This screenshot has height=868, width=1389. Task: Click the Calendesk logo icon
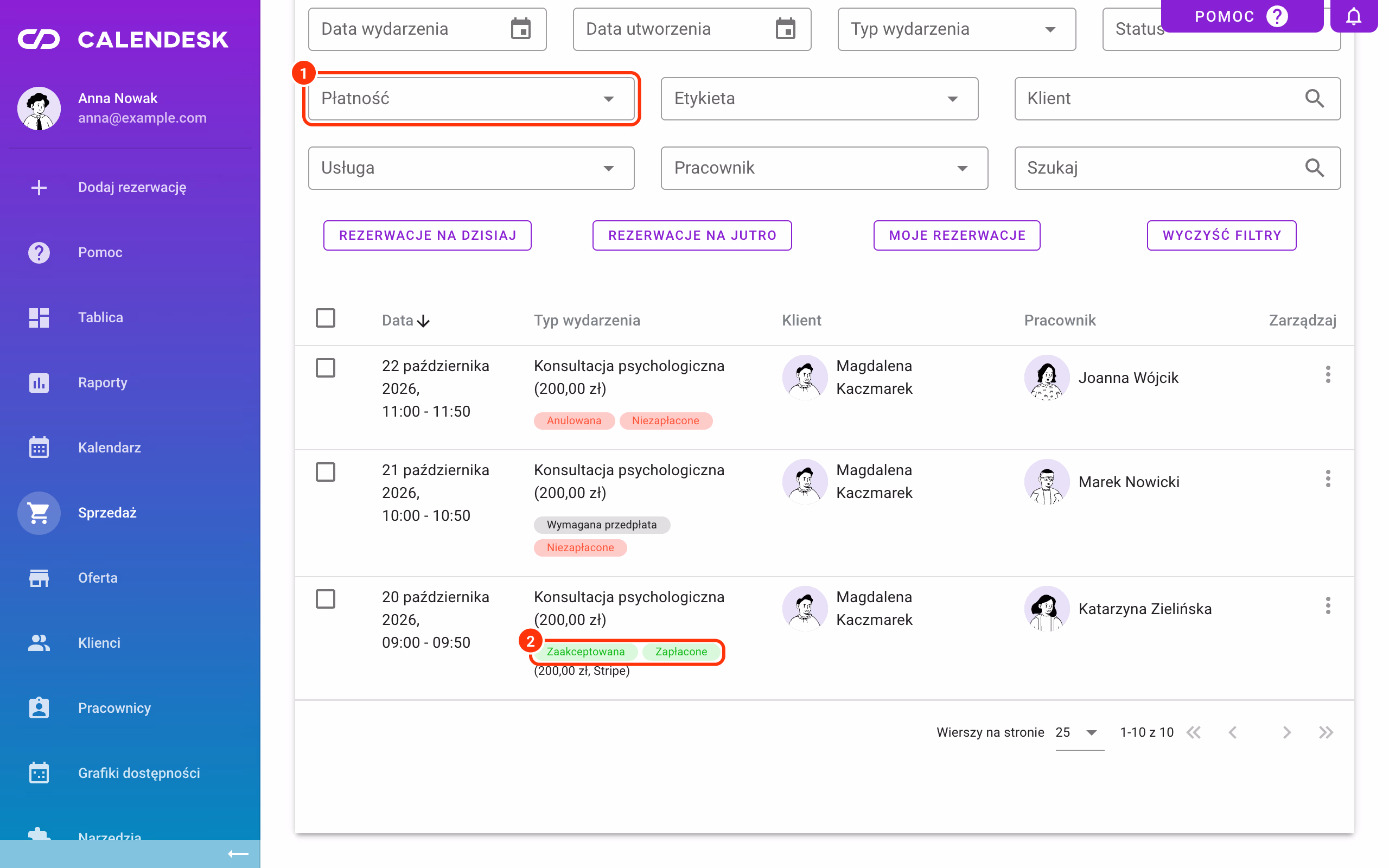39,39
